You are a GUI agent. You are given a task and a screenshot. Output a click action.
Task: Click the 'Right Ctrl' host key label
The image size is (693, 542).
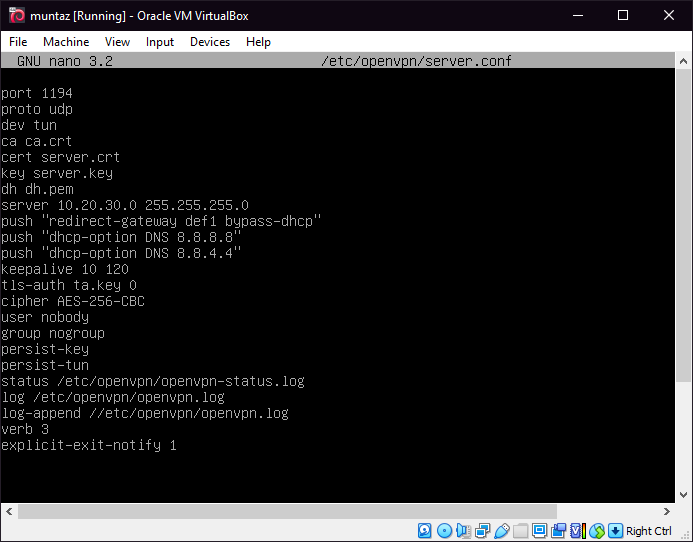pyautogui.click(x=648, y=531)
